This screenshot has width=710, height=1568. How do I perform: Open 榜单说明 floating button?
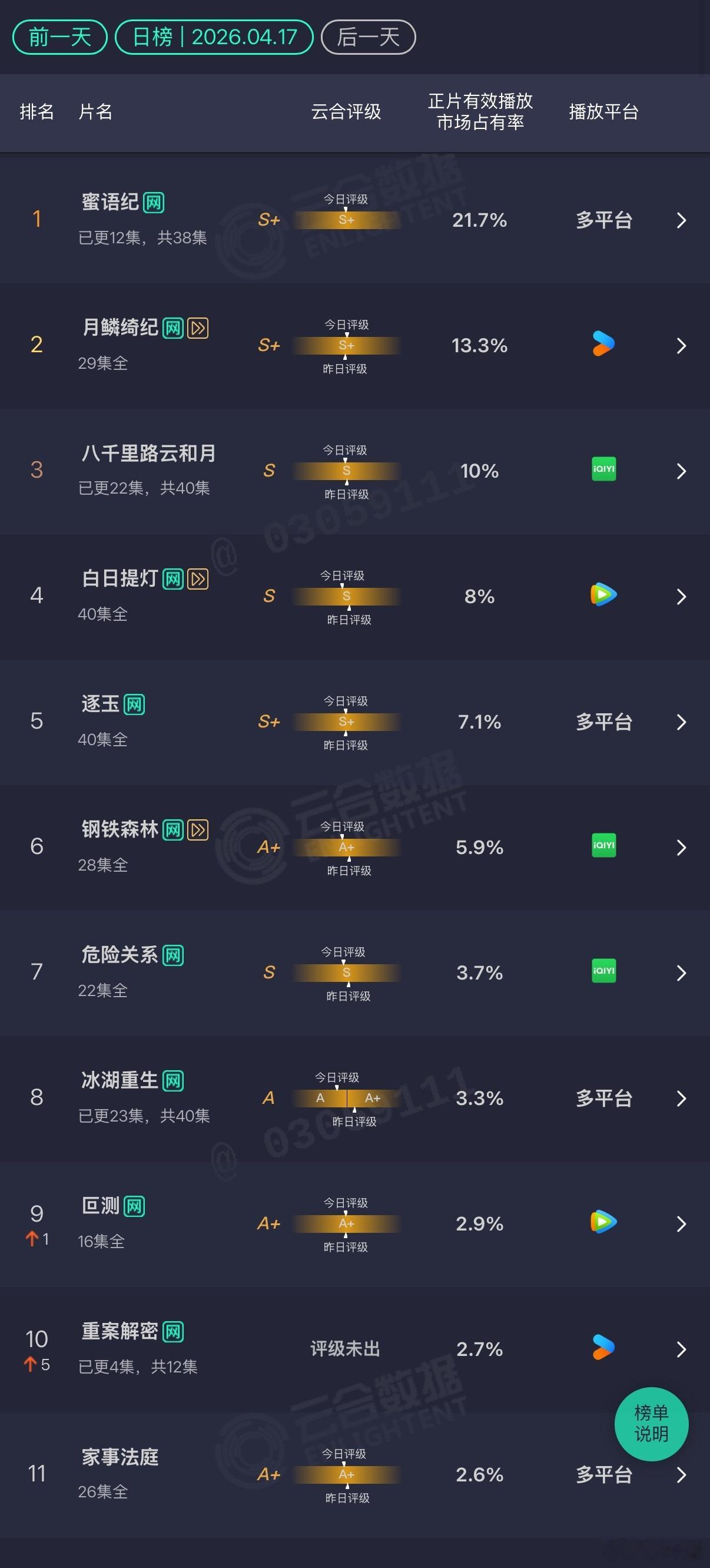[x=651, y=1424]
